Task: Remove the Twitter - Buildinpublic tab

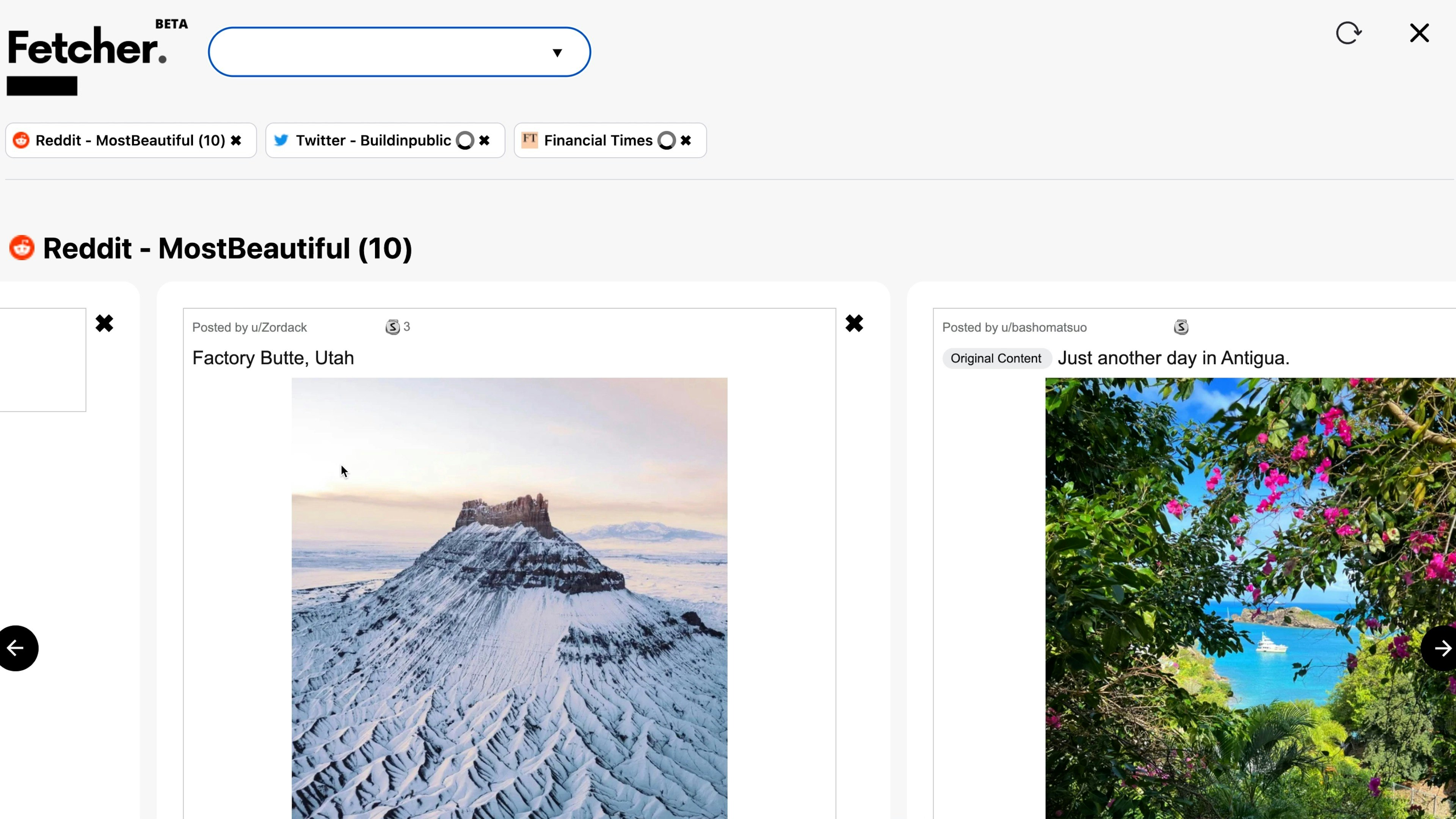Action: 485,140
